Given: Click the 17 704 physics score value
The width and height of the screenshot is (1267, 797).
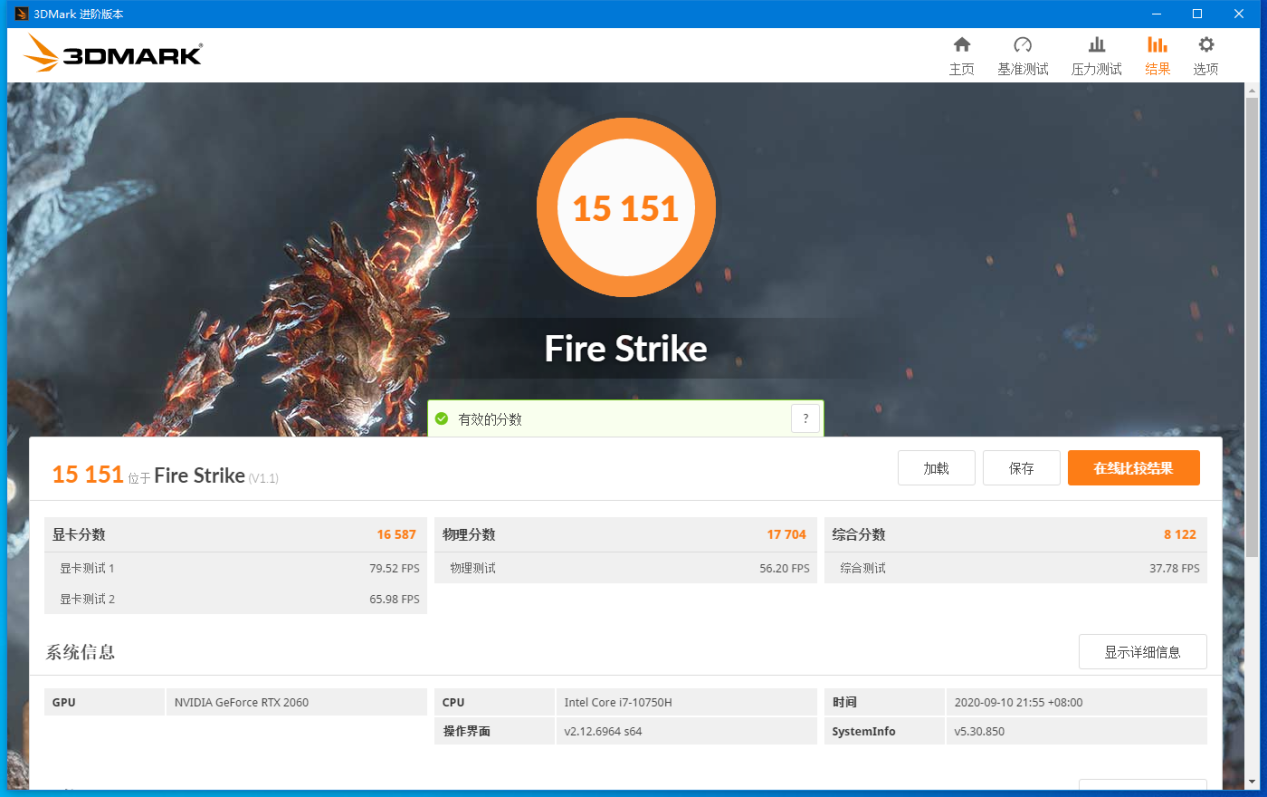Looking at the screenshot, I should pyautogui.click(x=786, y=535).
